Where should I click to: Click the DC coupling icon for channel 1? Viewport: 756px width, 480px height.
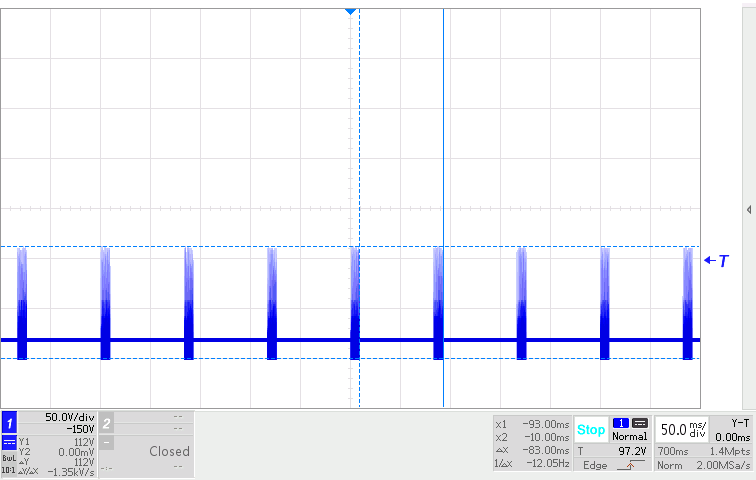[9, 442]
